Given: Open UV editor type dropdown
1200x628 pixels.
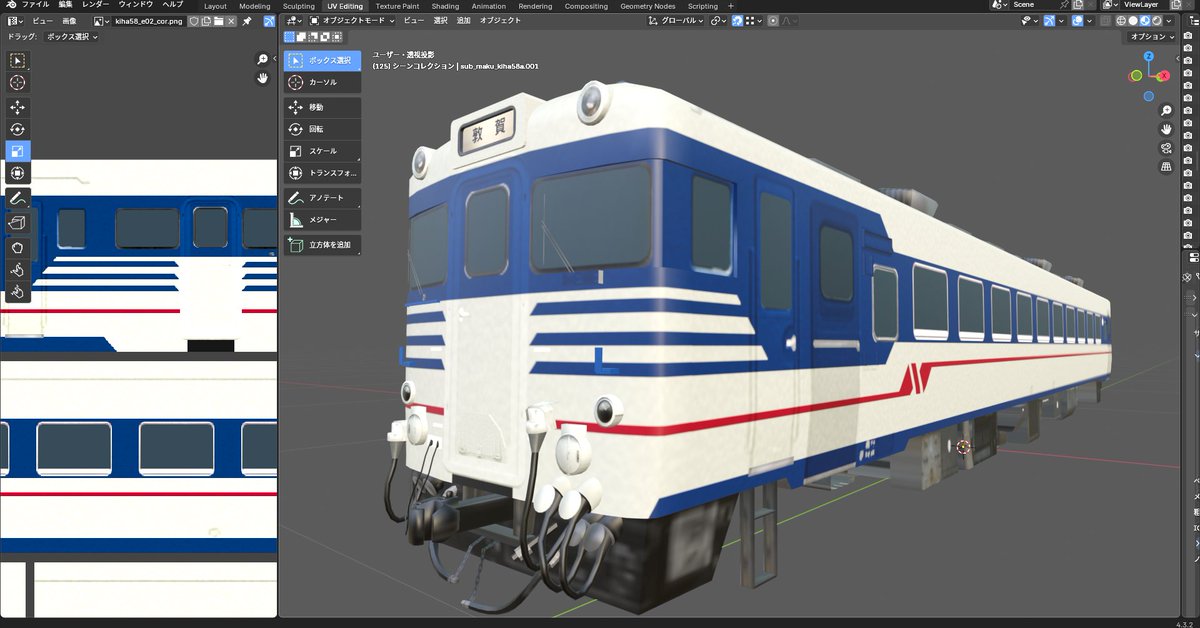Looking at the screenshot, I should pos(15,21).
